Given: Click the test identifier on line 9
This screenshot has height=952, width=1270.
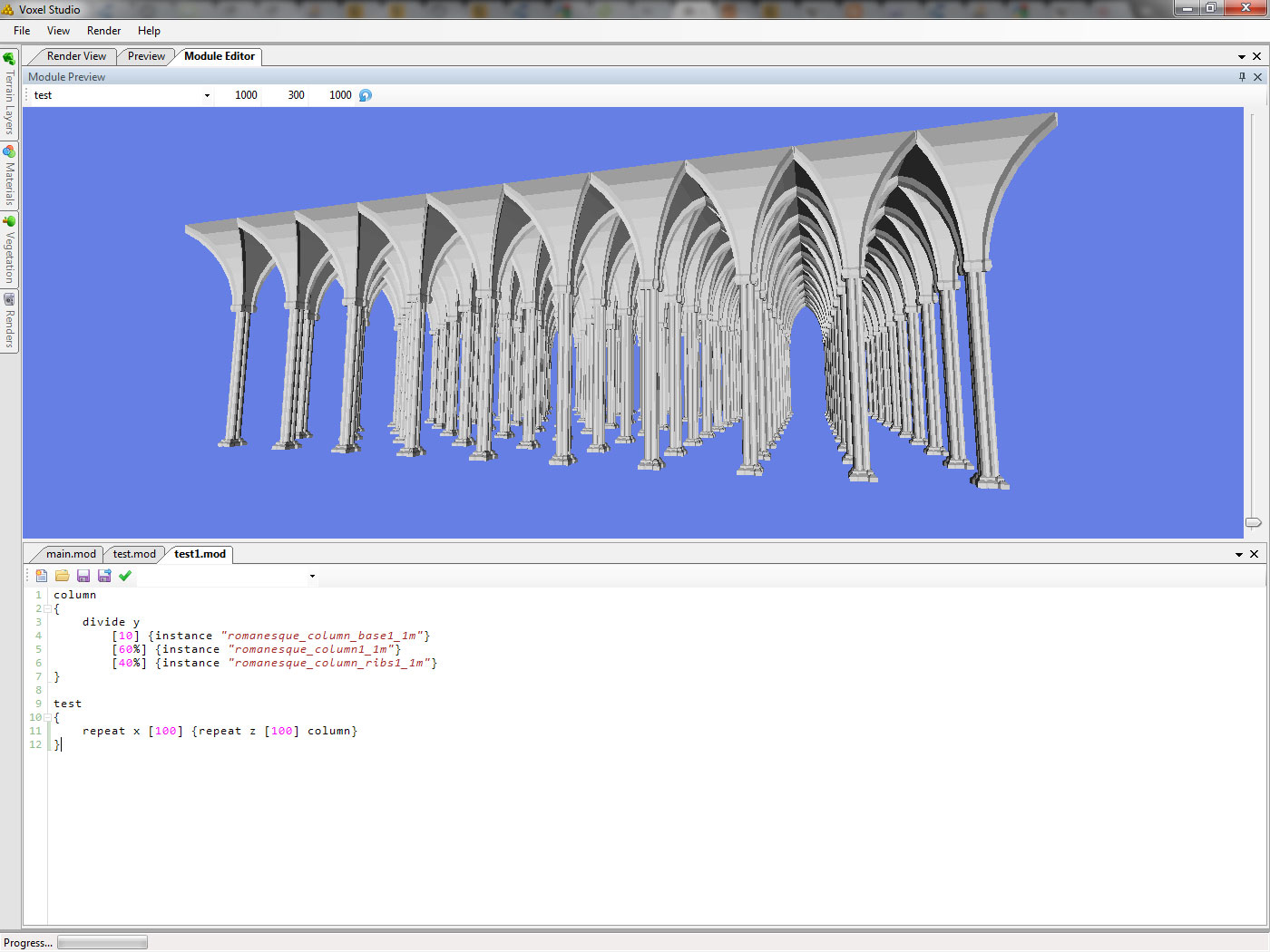Looking at the screenshot, I should [x=67, y=704].
